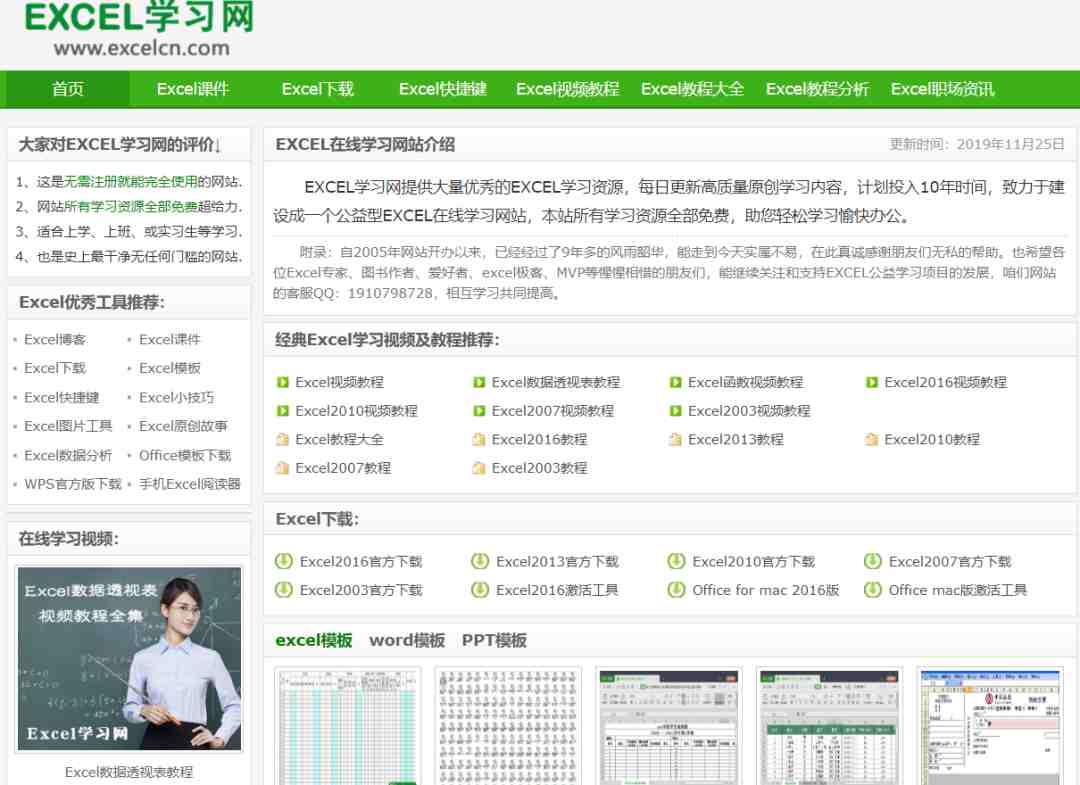Click the play icon beside Excel2016视频教程
This screenshot has height=785, width=1080.
872,382
